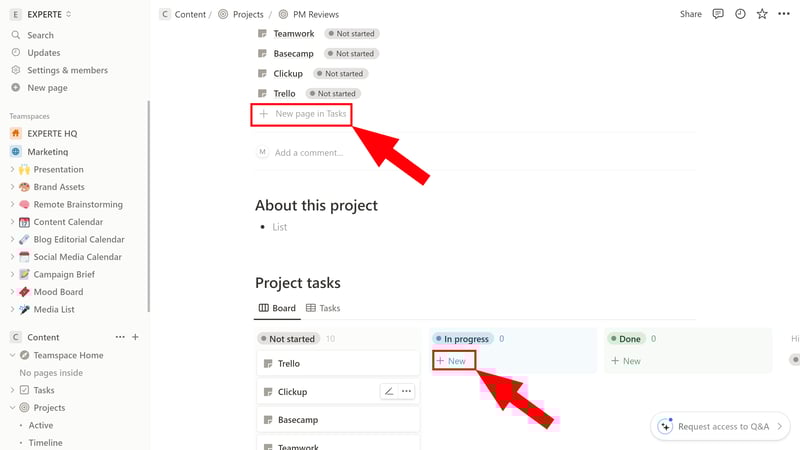Open Media List page
This screenshot has height=450, width=800.
tap(54, 309)
